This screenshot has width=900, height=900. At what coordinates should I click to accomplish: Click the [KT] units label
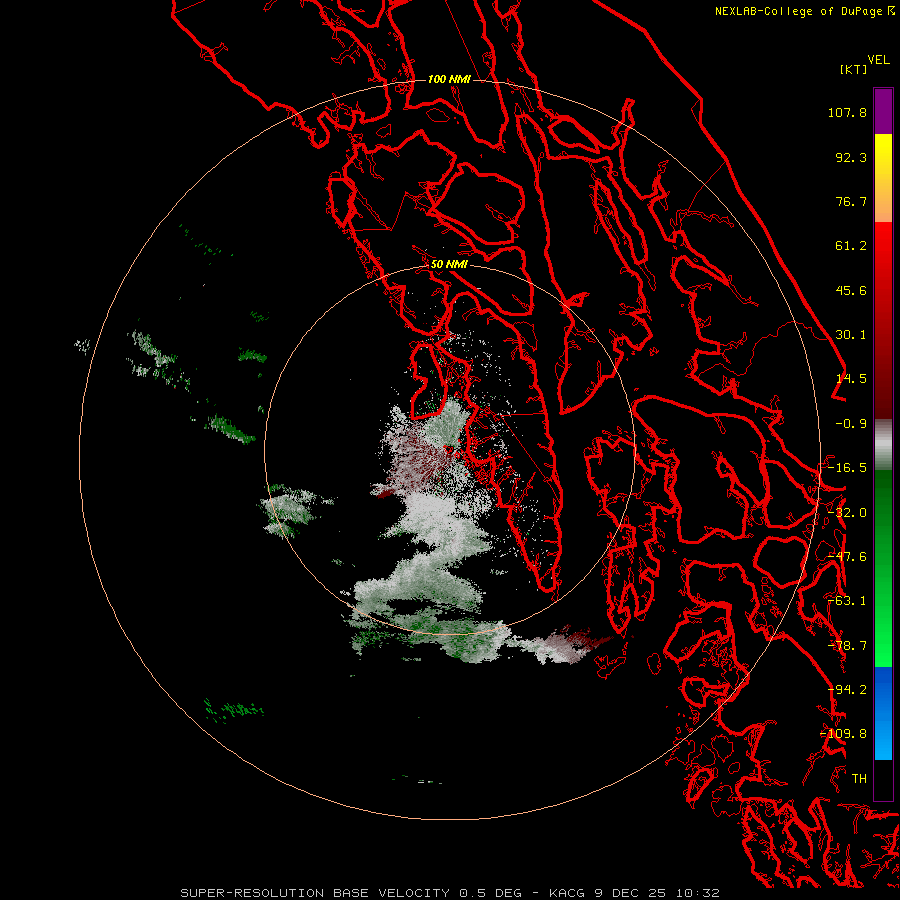[853, 69]
